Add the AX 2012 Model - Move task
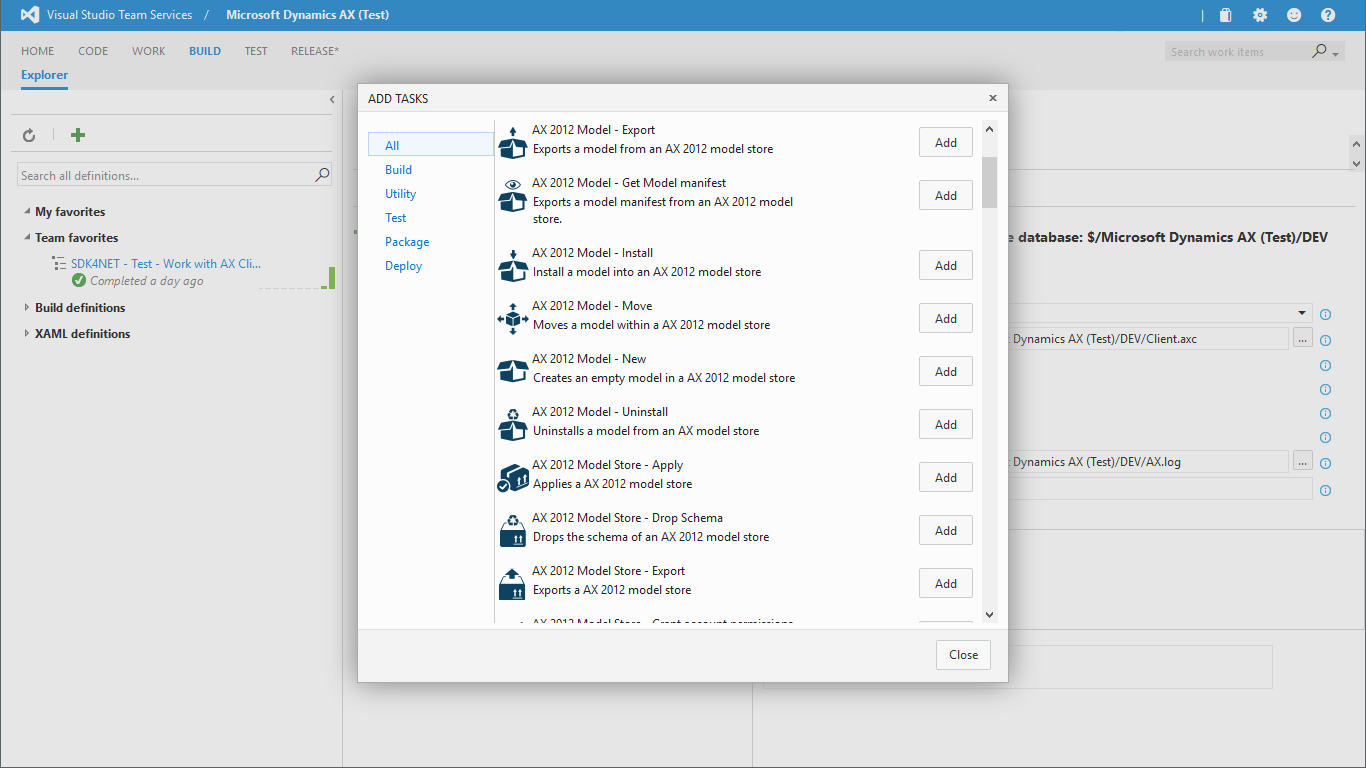The width and height of the screenshot is (1366, 768). 946,318
